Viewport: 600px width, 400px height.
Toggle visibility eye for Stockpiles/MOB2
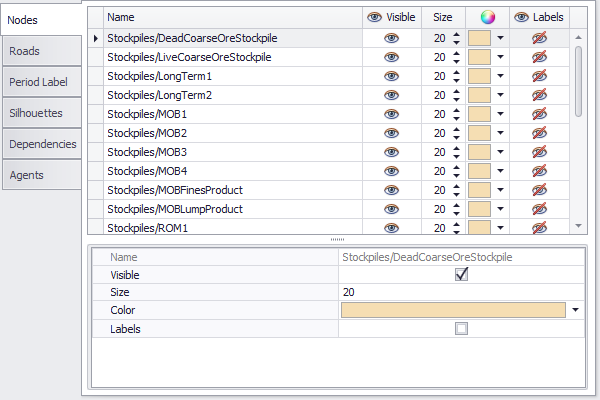point(391,133)
